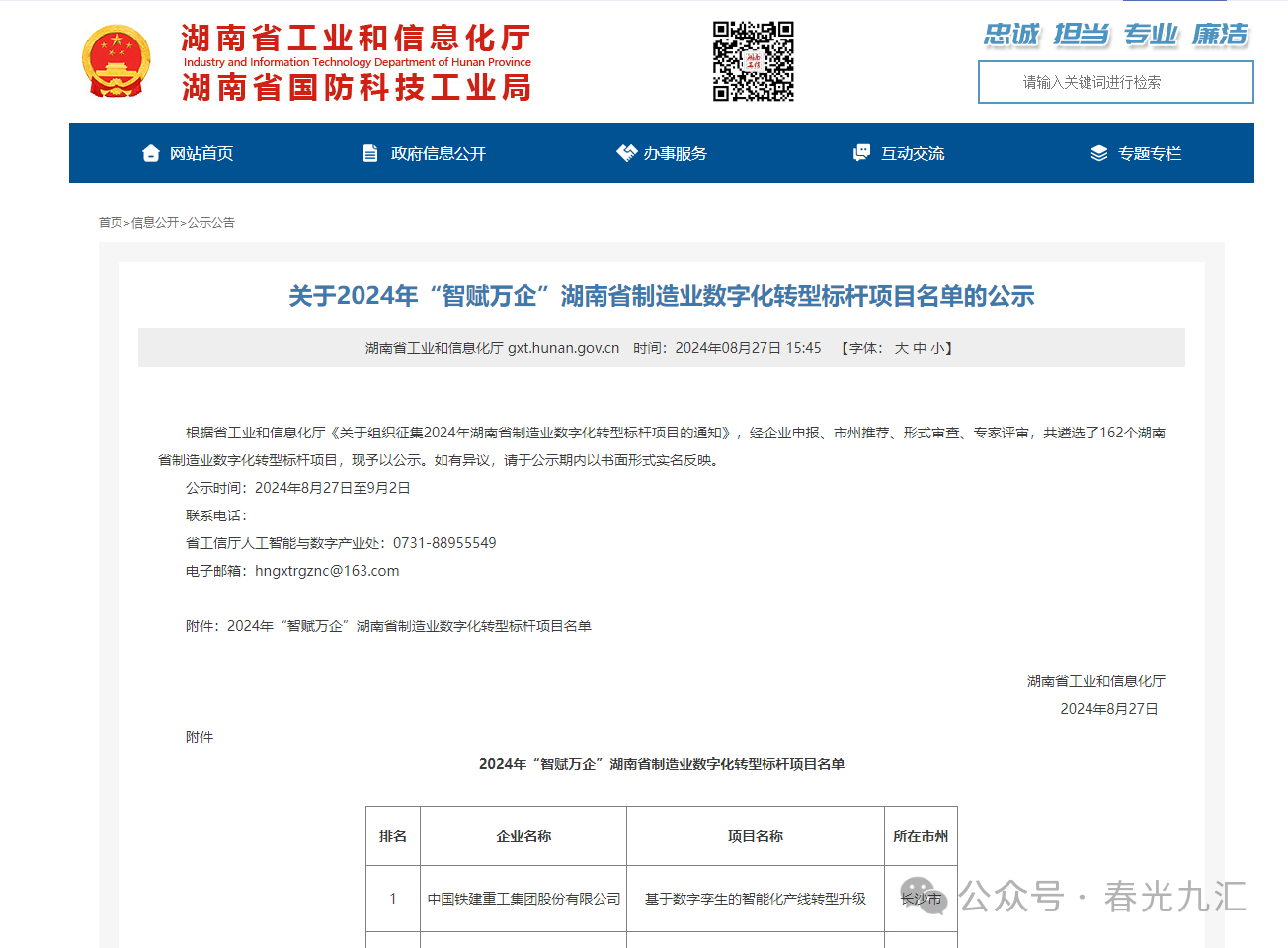The width and height of the screenshot is (1288, 948).
Task: Click the layers icon beside 专题专栏
Action: (x=1097, y=152)
